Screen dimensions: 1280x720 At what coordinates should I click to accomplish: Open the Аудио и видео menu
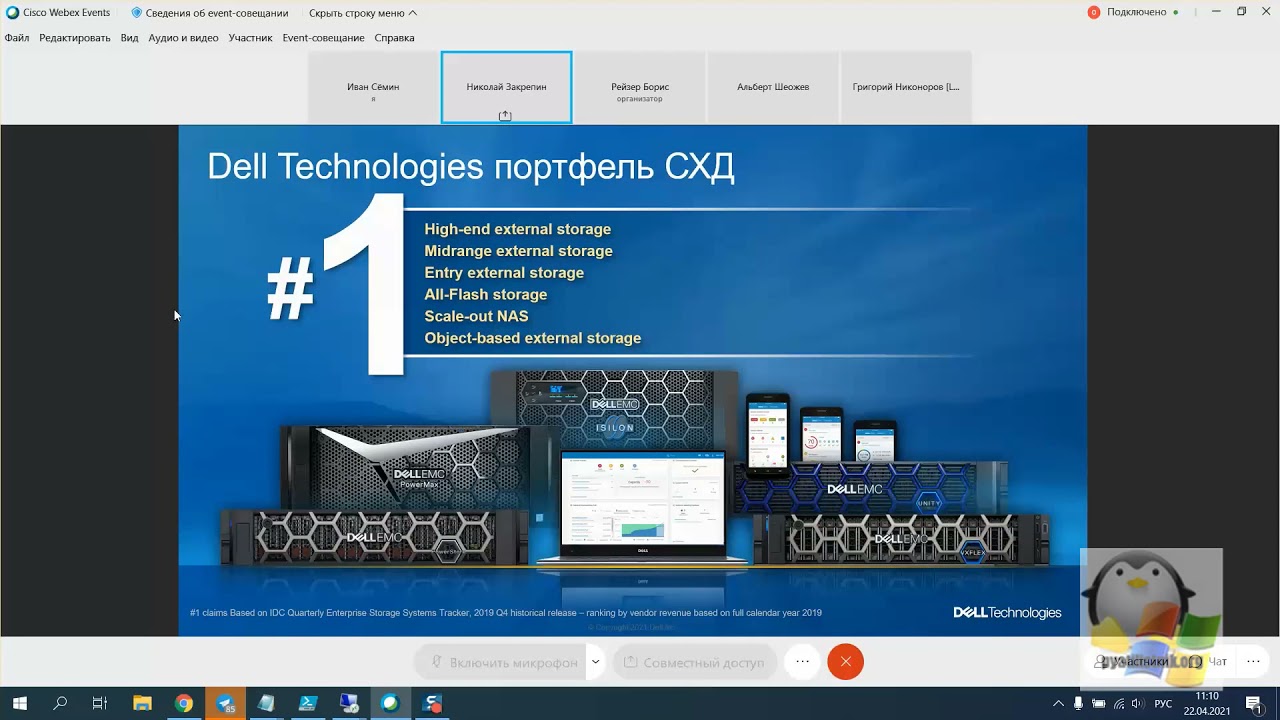[x=183, y=38]
